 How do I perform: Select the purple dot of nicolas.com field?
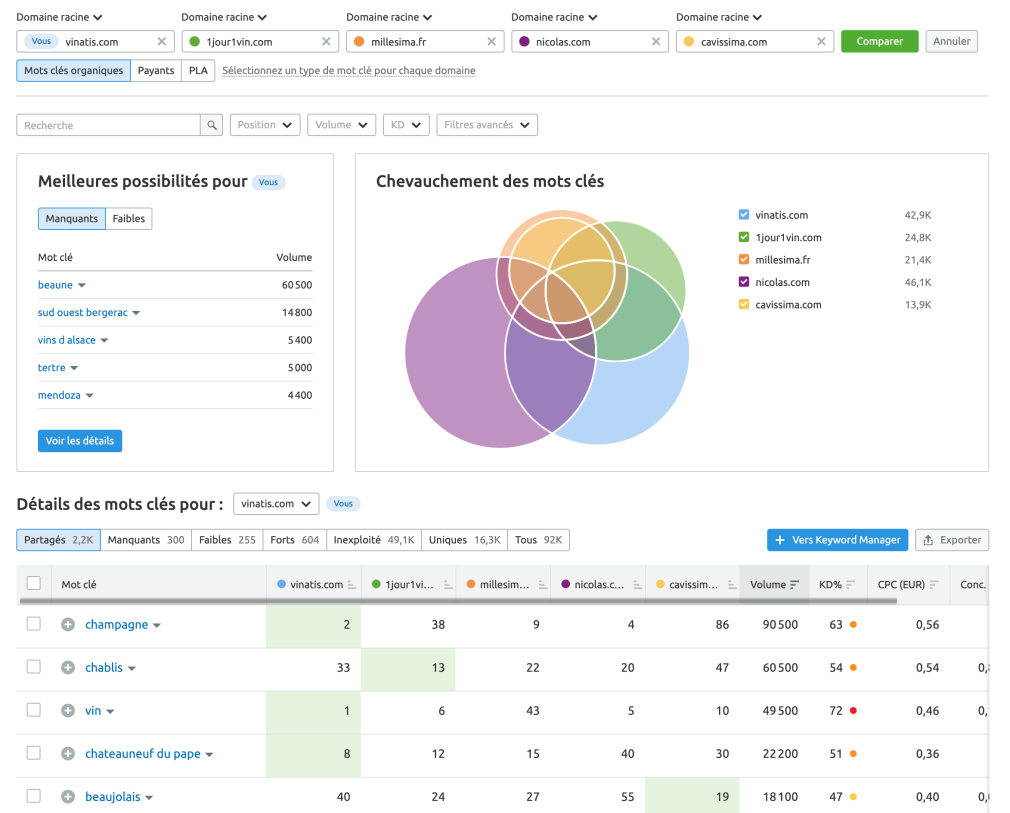tap(524, 41)
